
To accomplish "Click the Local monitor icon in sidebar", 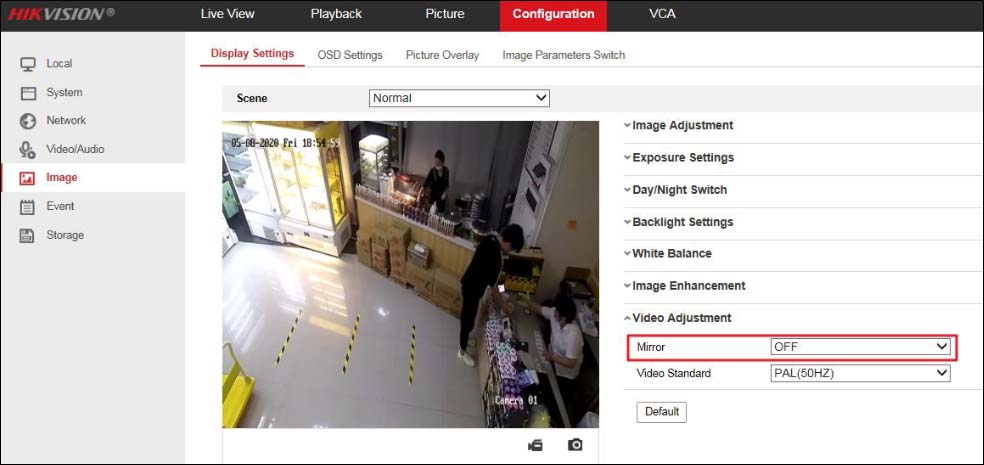I will point(28,64).
